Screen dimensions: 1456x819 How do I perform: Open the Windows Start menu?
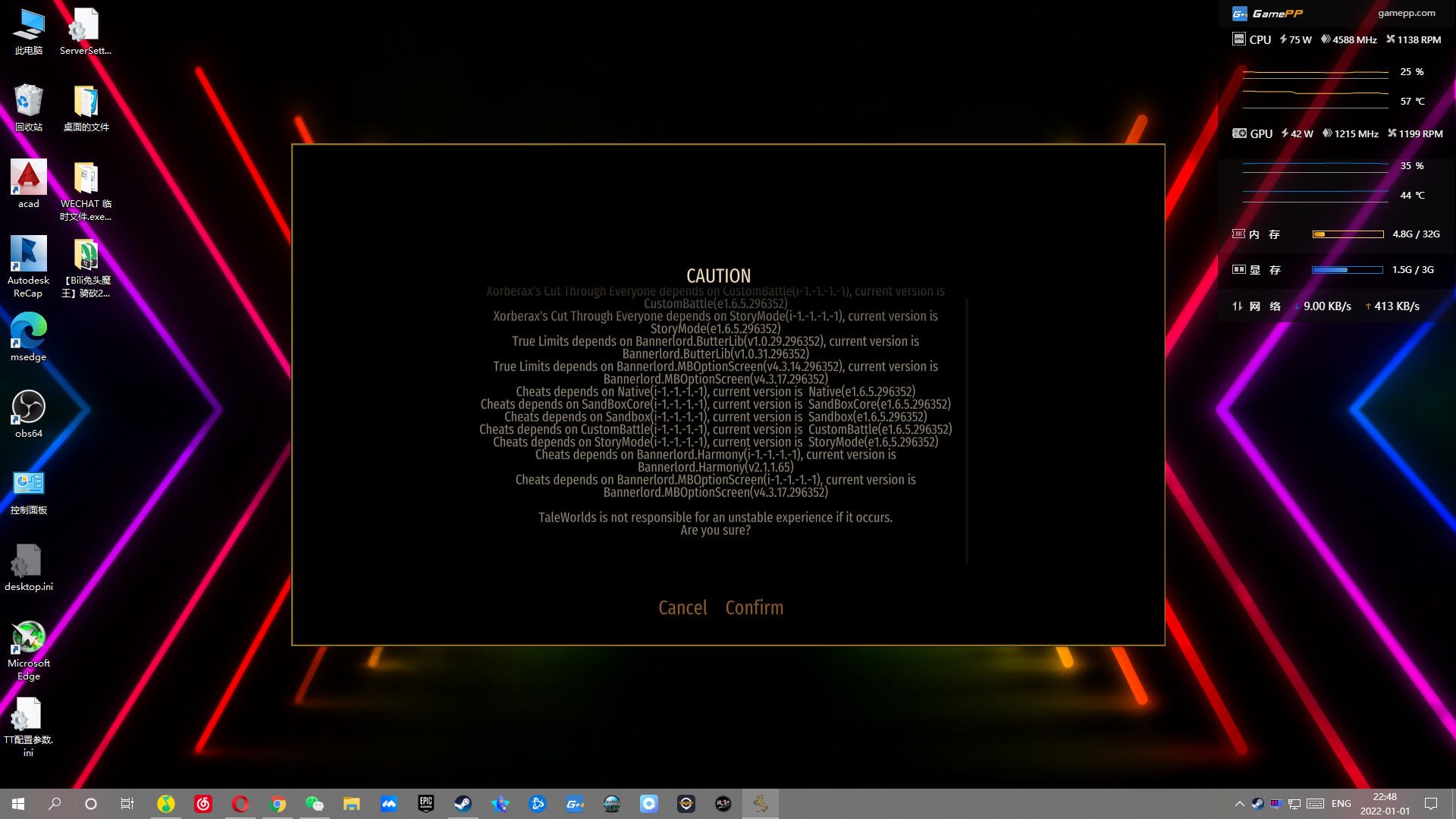[x=18, y=804]
